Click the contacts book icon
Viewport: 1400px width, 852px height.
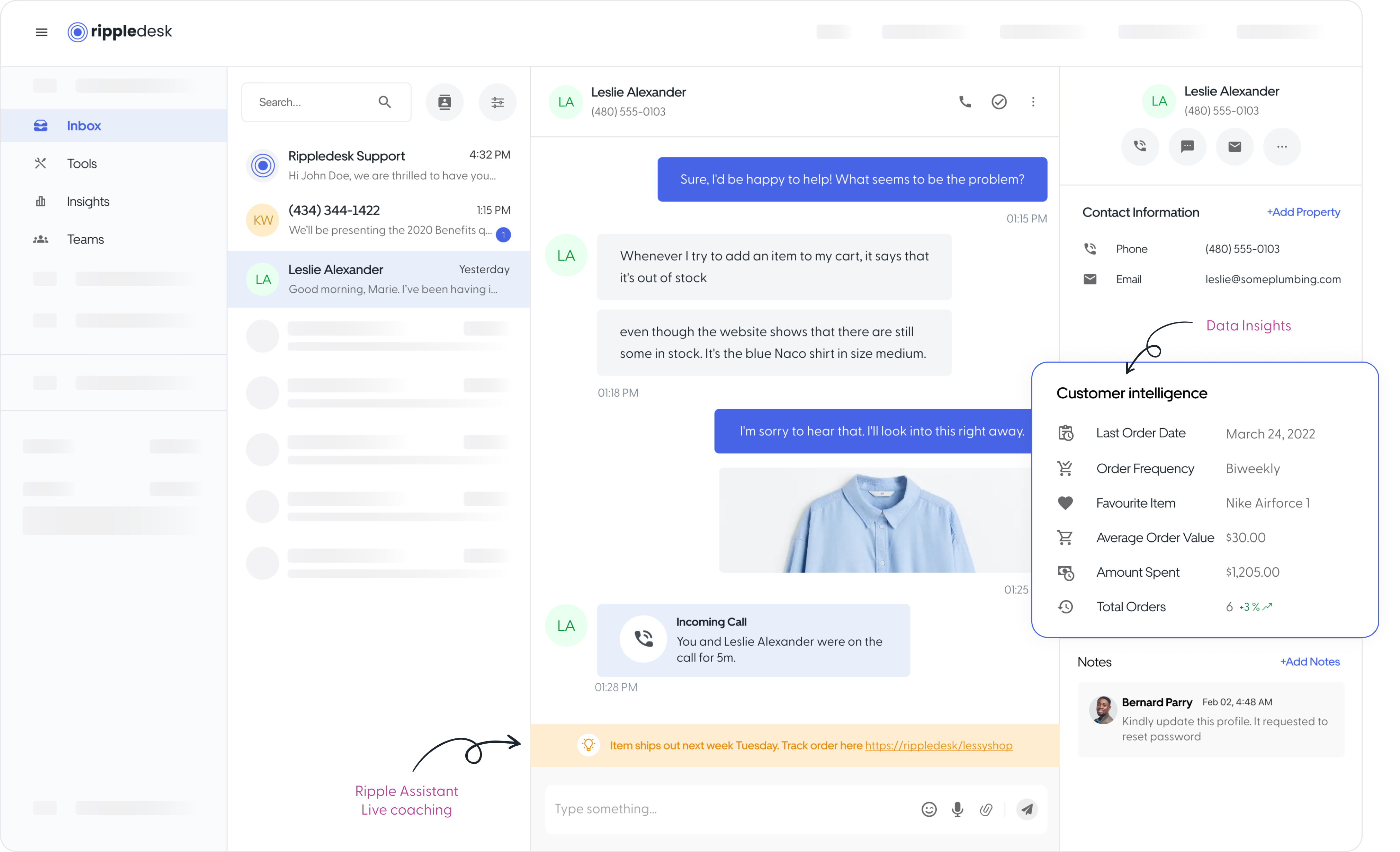click(444, 102)
